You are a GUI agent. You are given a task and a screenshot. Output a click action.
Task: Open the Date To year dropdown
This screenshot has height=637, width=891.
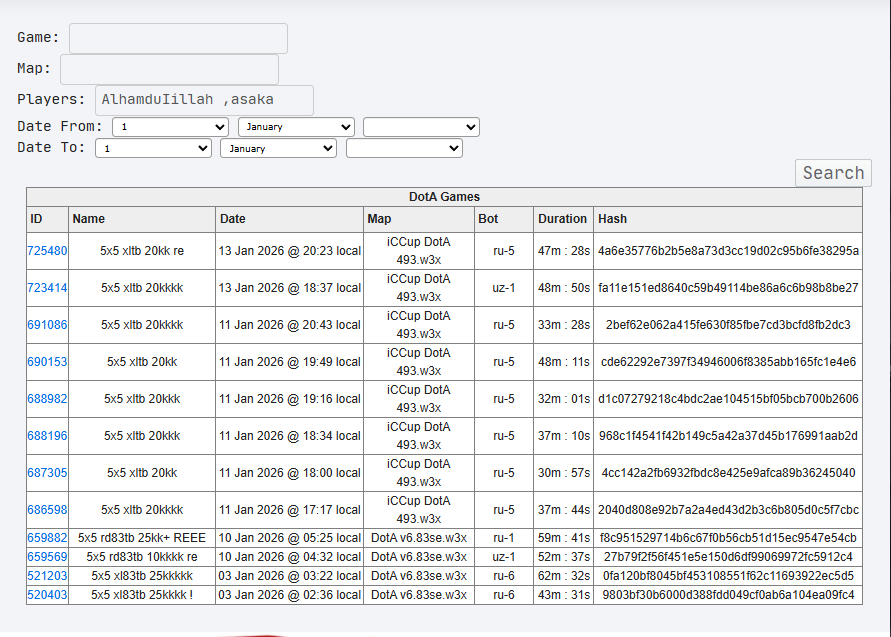(404, 148)
